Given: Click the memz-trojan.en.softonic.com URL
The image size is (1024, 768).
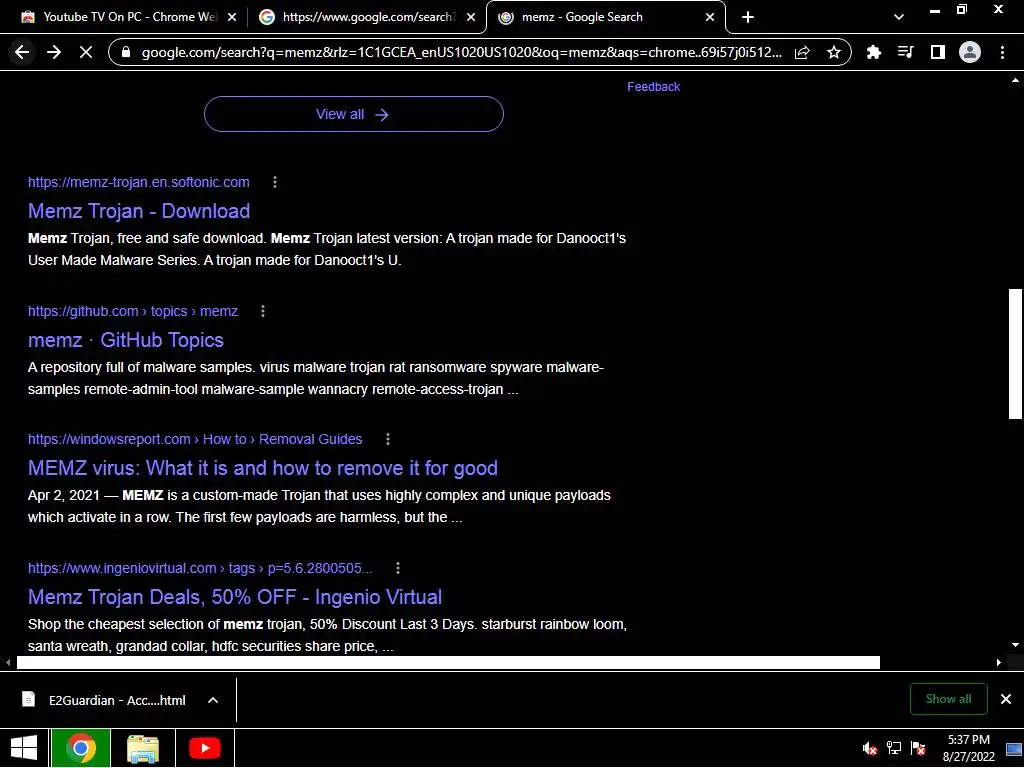Looking at the screenshot, I should (138, 182).
